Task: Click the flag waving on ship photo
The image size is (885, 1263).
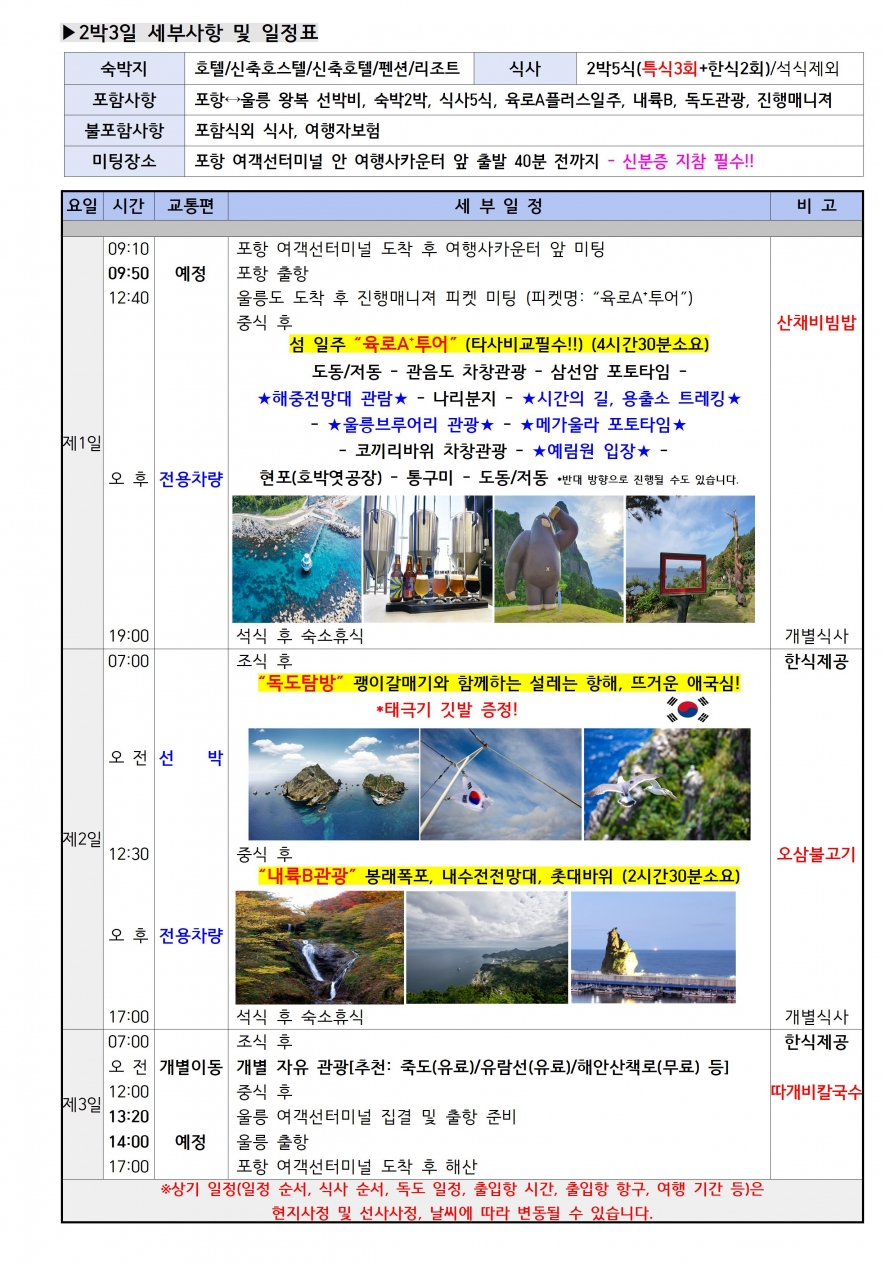Action: [500, 783]
